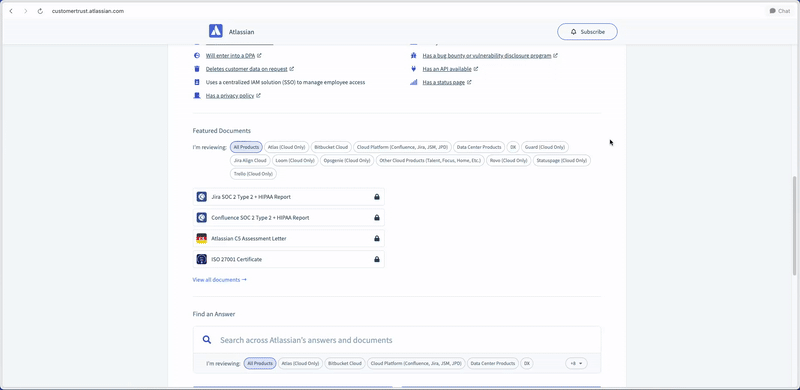Select All Products chip in search filters
Image resolution: width=800 pixels, height=390 pixels.
click(x=260, y=363)
